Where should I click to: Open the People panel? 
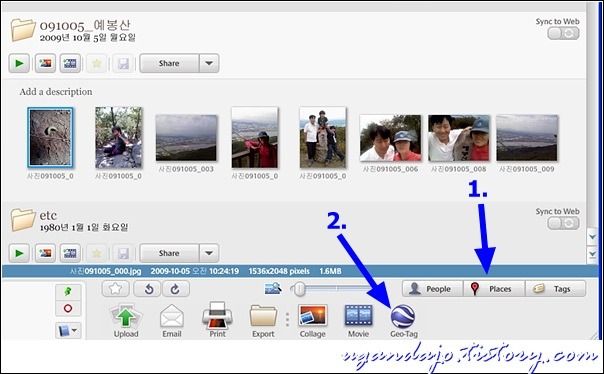(432, 288)
